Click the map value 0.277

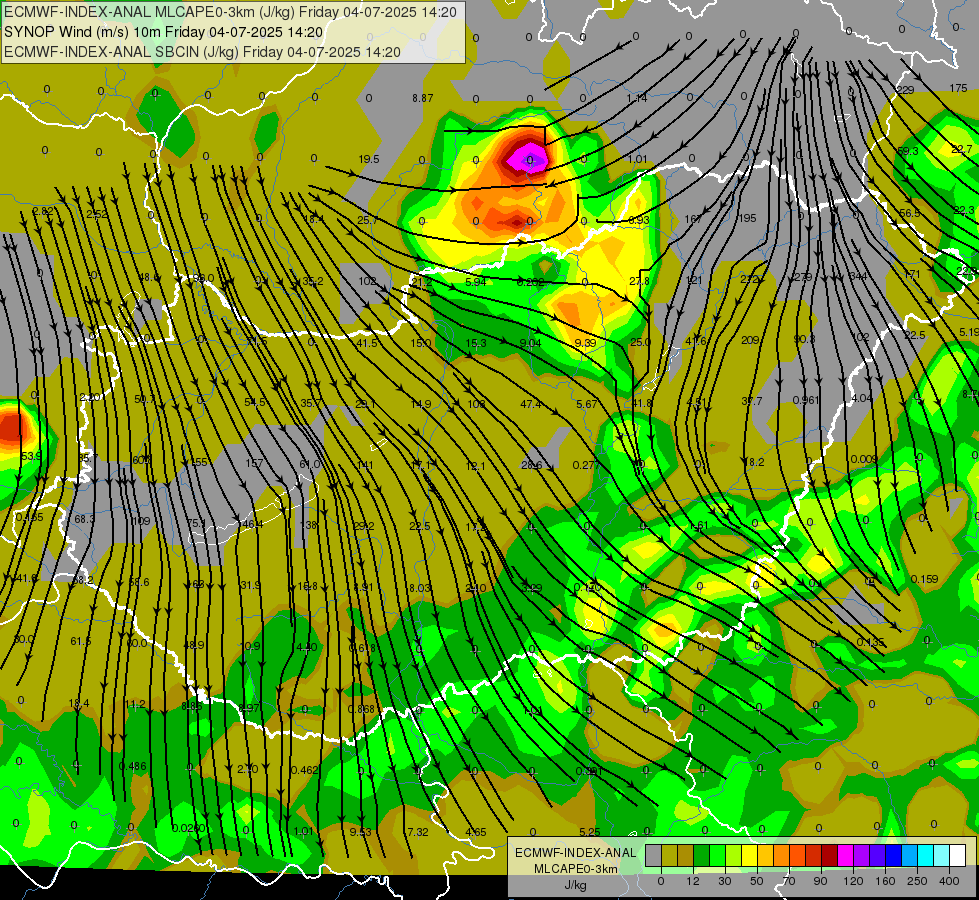[x=586, y=465]
